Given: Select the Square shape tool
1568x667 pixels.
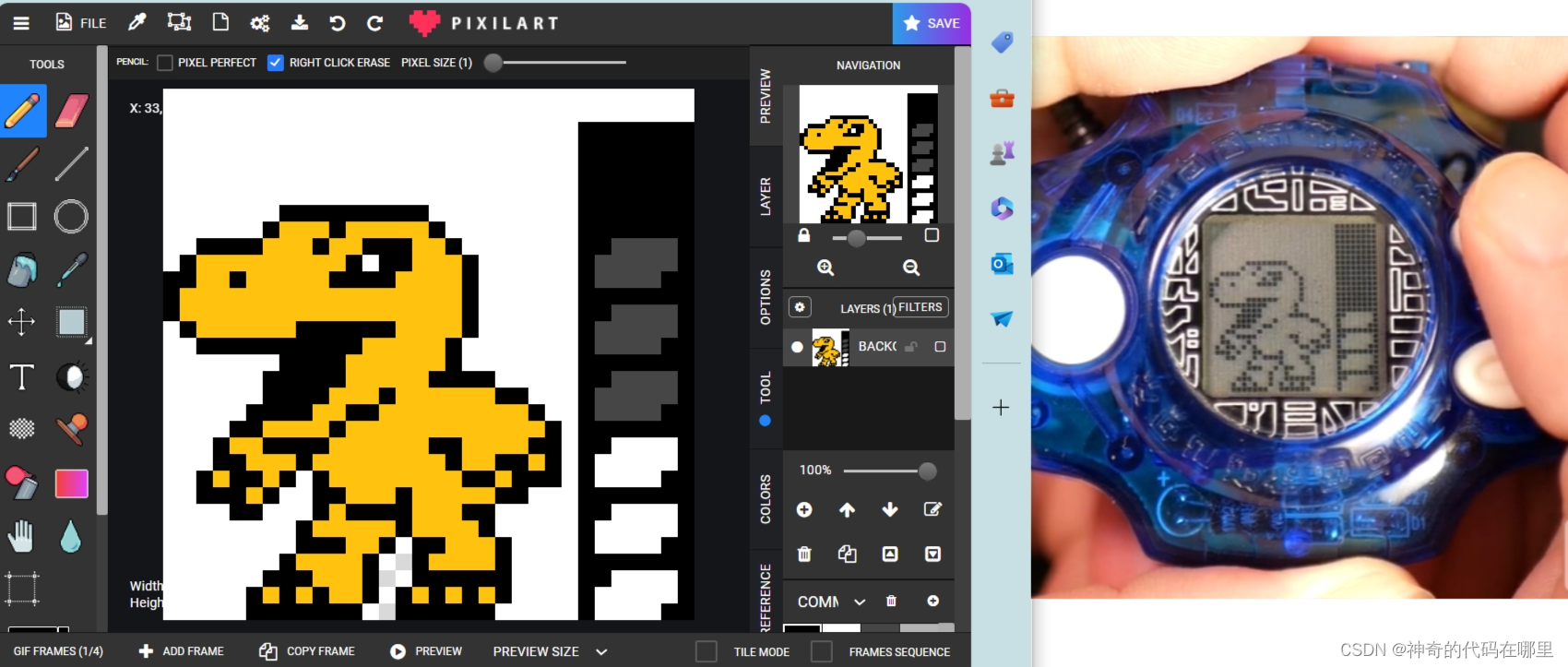Looking at the screenshot, I should pyautogui.click(x=22, y=217).
